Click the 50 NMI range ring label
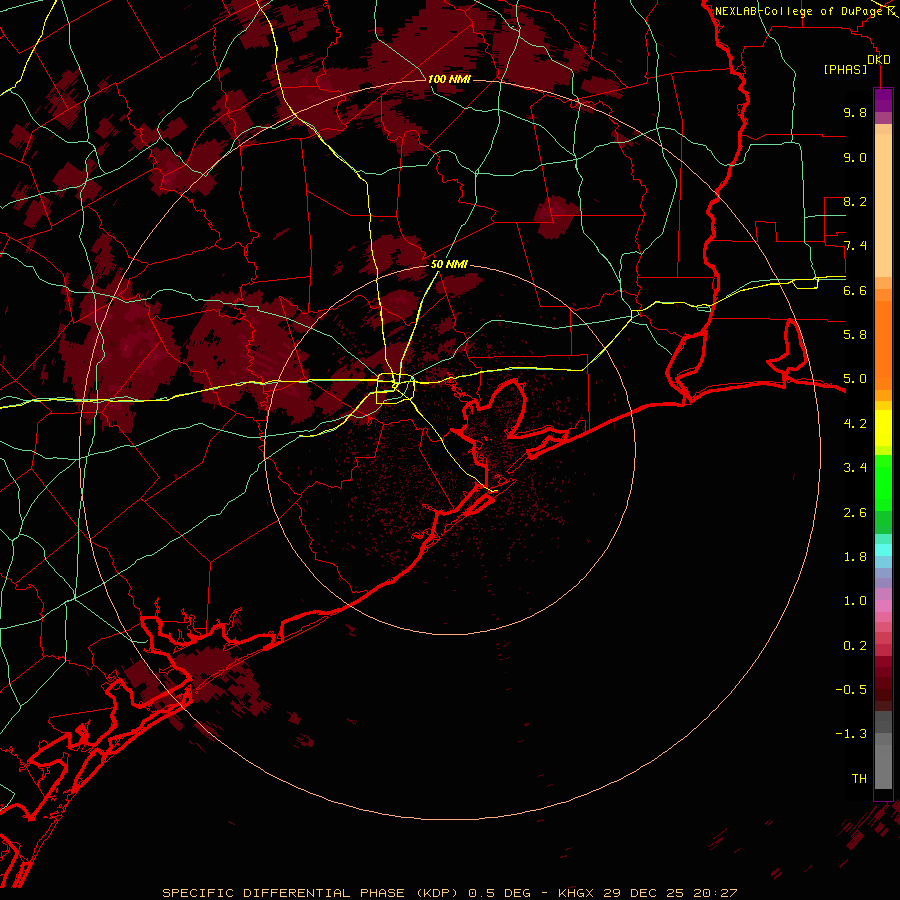The image size is (900, 900). tap(449, 264)
